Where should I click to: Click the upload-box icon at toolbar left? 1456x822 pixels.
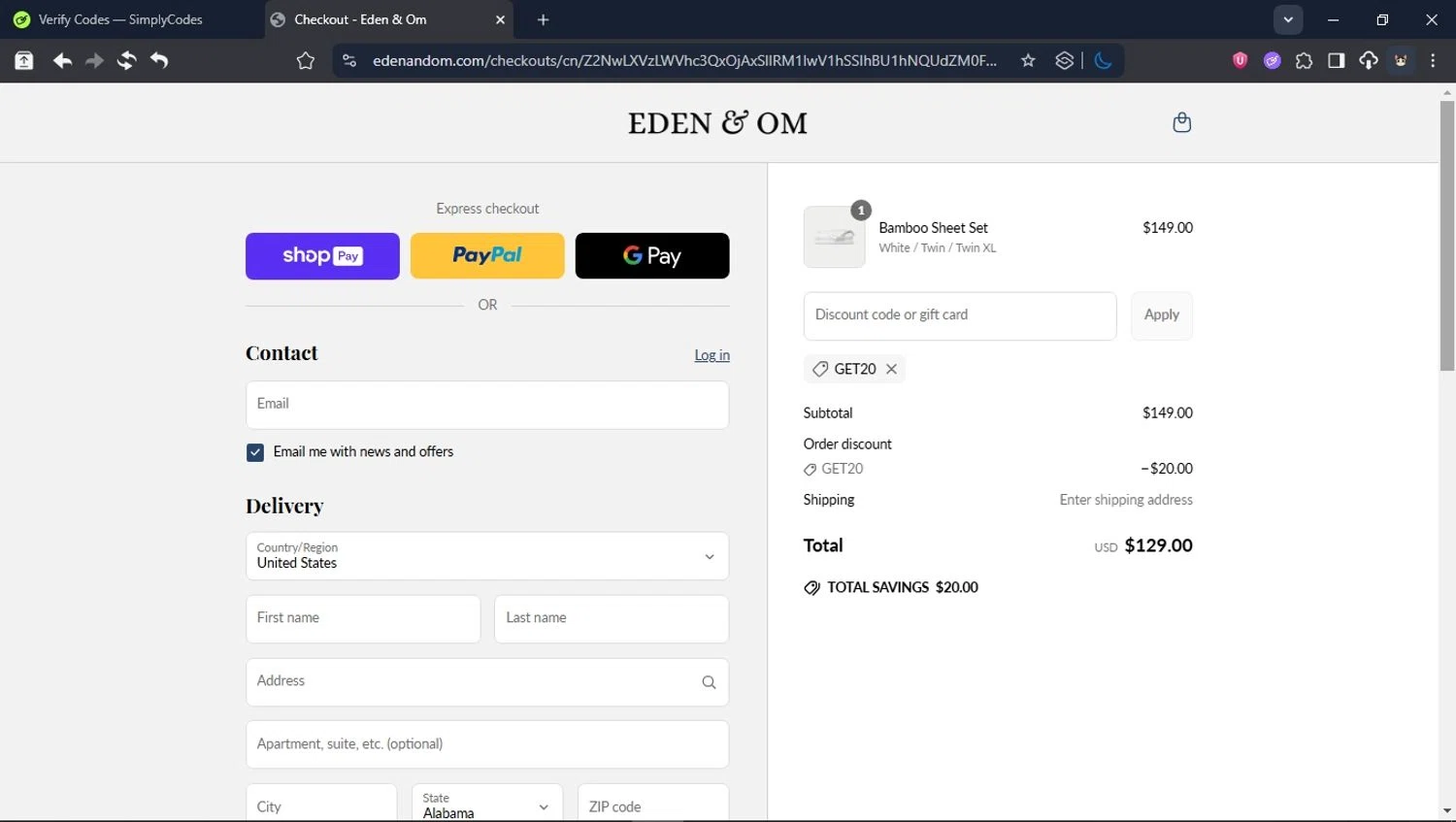point(24,60)
